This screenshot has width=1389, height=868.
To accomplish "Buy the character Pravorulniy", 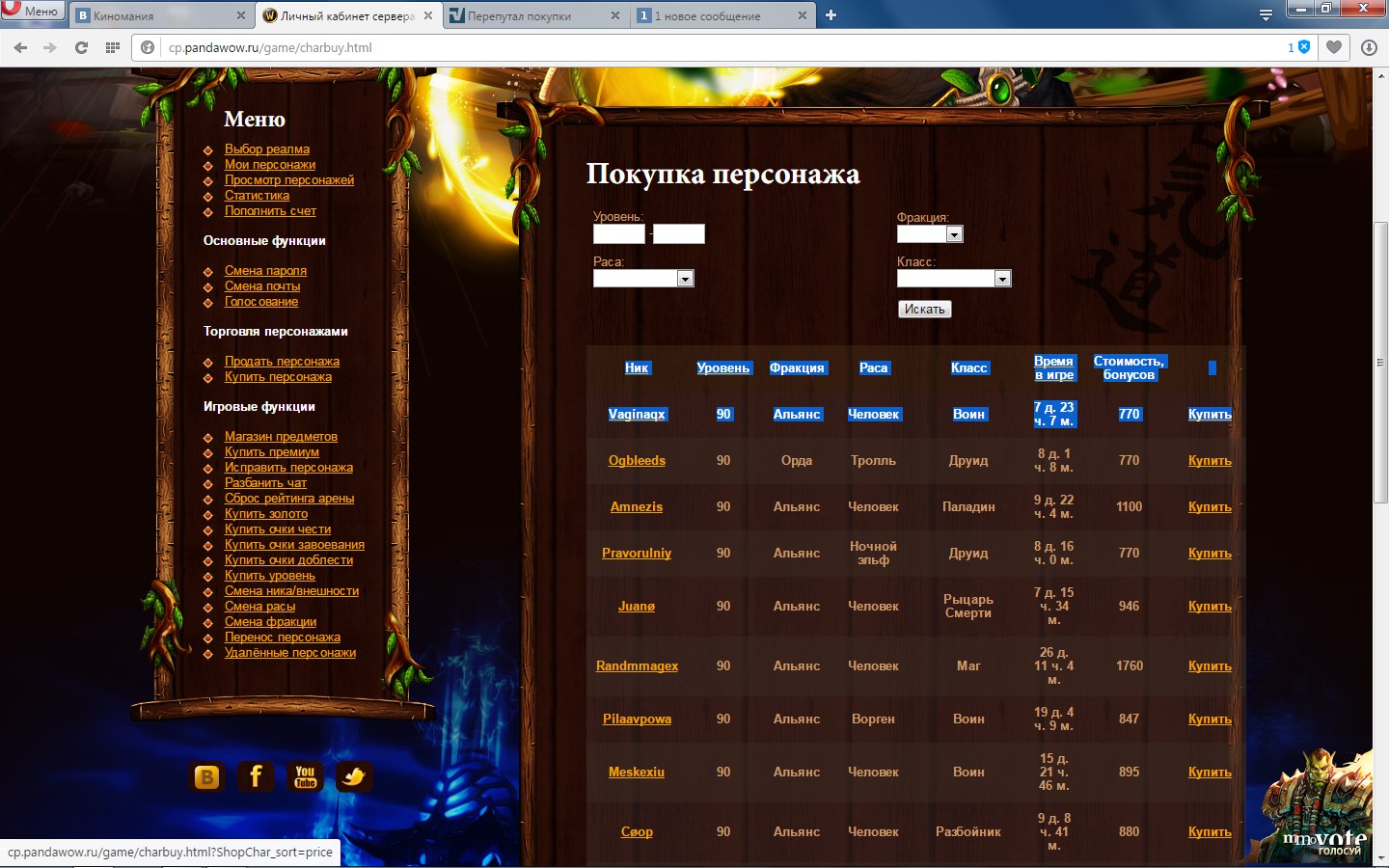I will click(x=1210, y=553).
